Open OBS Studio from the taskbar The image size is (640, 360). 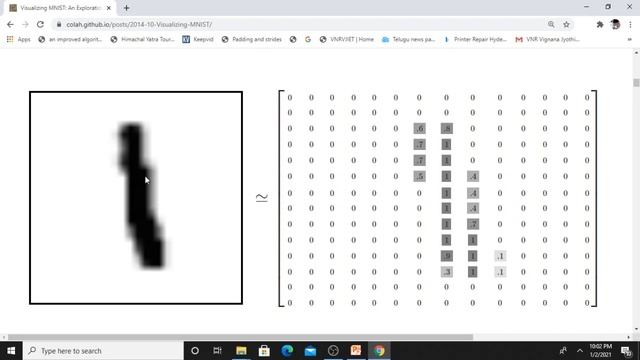pyautogui.click(x=333, y=351)
